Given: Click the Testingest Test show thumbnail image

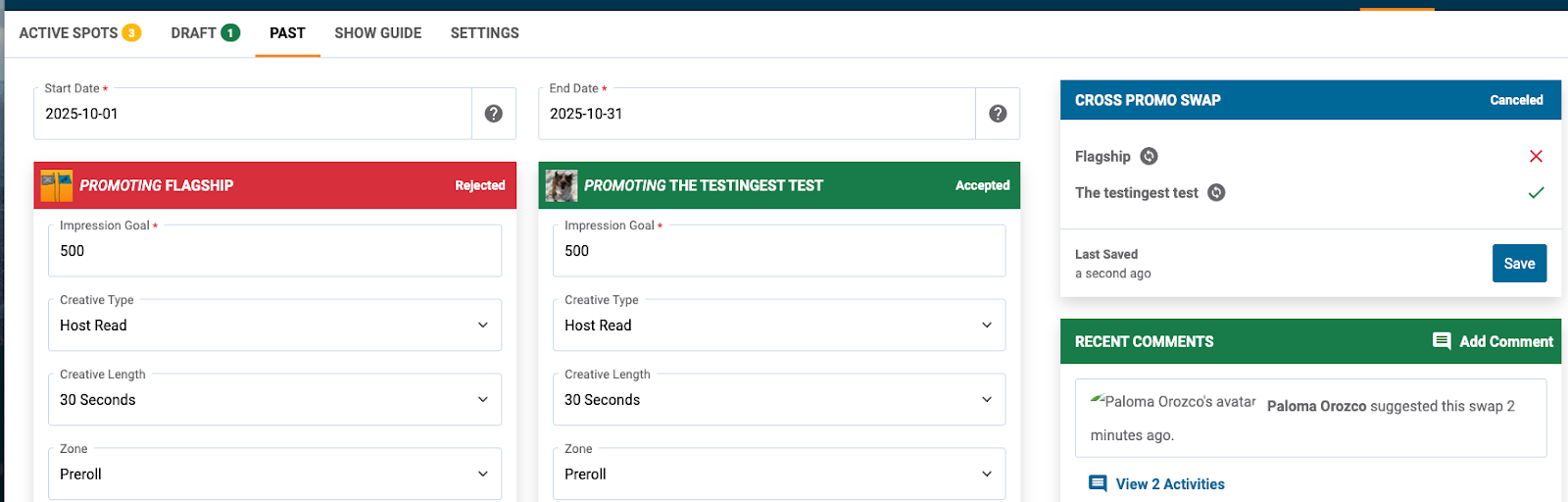Looking at the screenshot, I should [562, 185].
